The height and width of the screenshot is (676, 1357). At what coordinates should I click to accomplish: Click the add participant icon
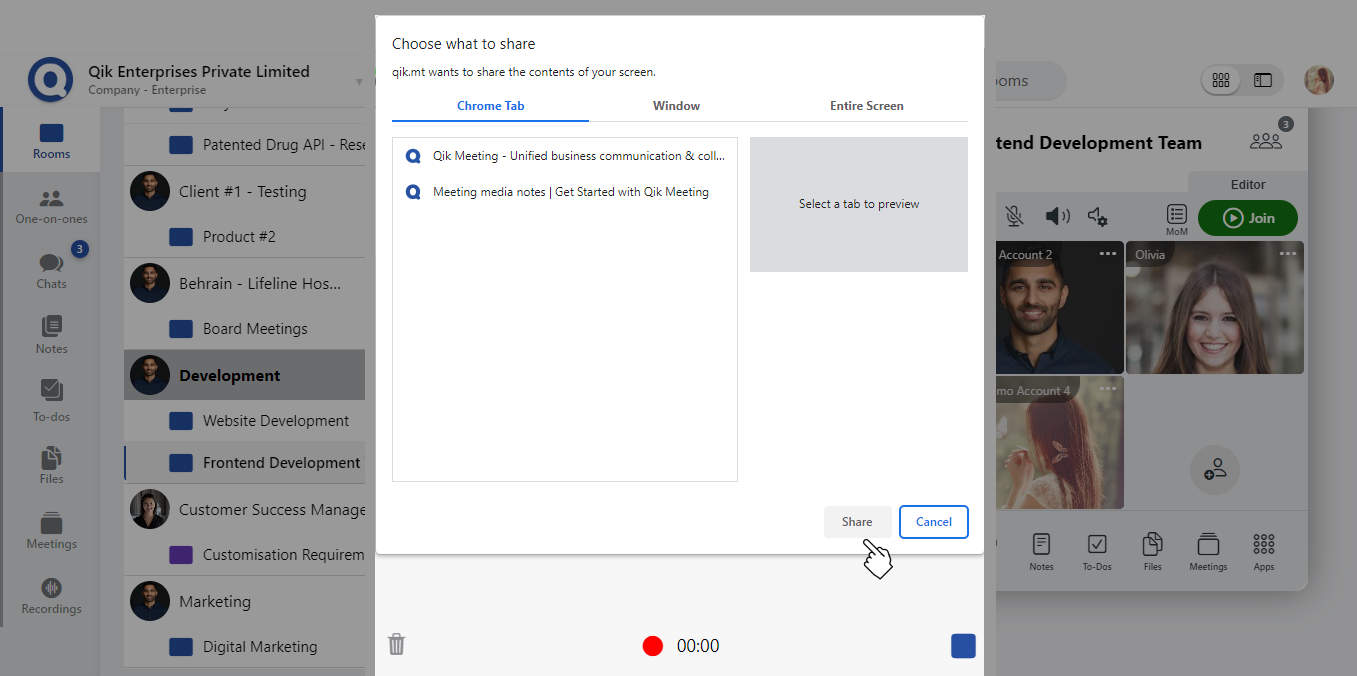click(x=1215, y=469)
